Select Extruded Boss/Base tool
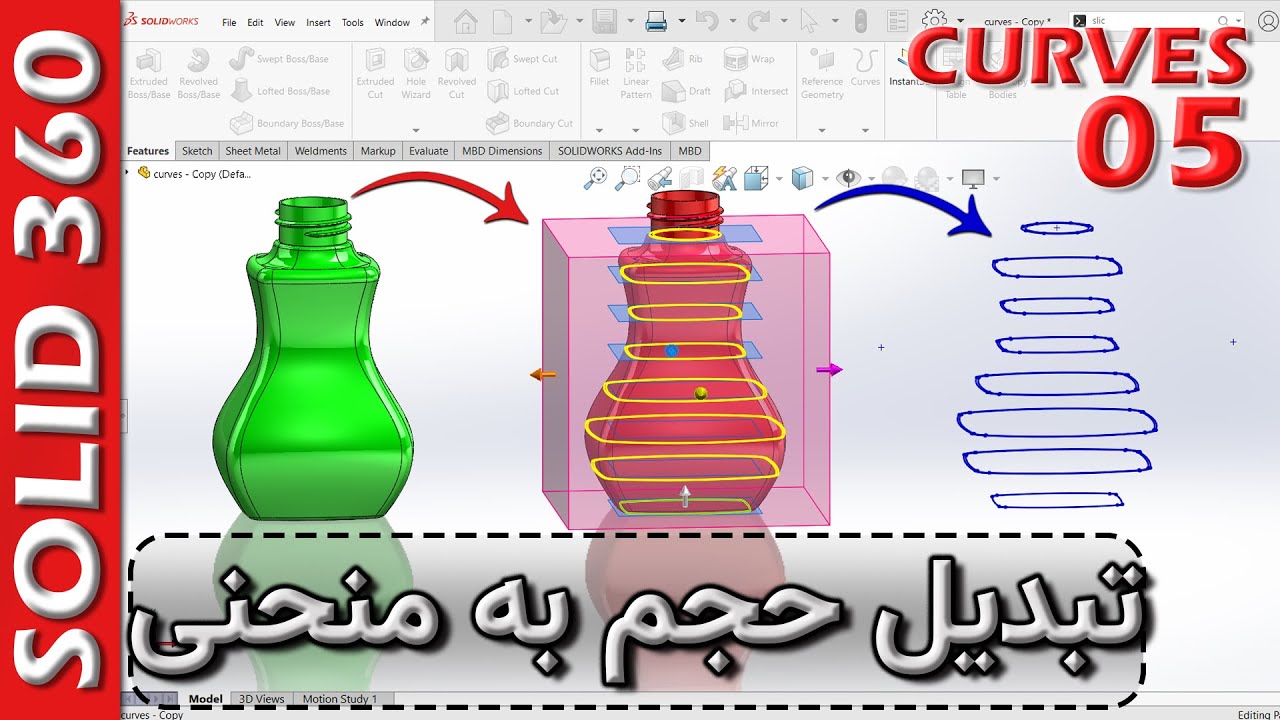 pos(149,74)
